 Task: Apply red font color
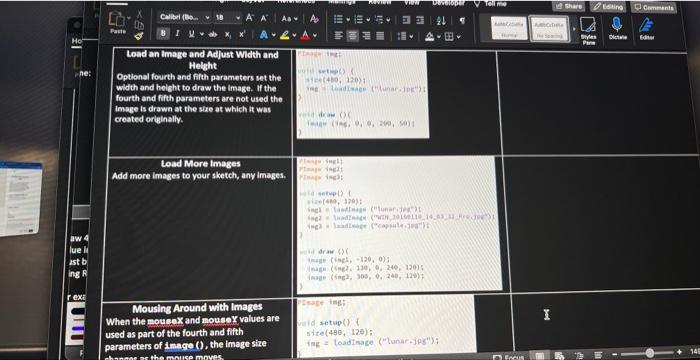pyautogui.click(x=305, y=35)
